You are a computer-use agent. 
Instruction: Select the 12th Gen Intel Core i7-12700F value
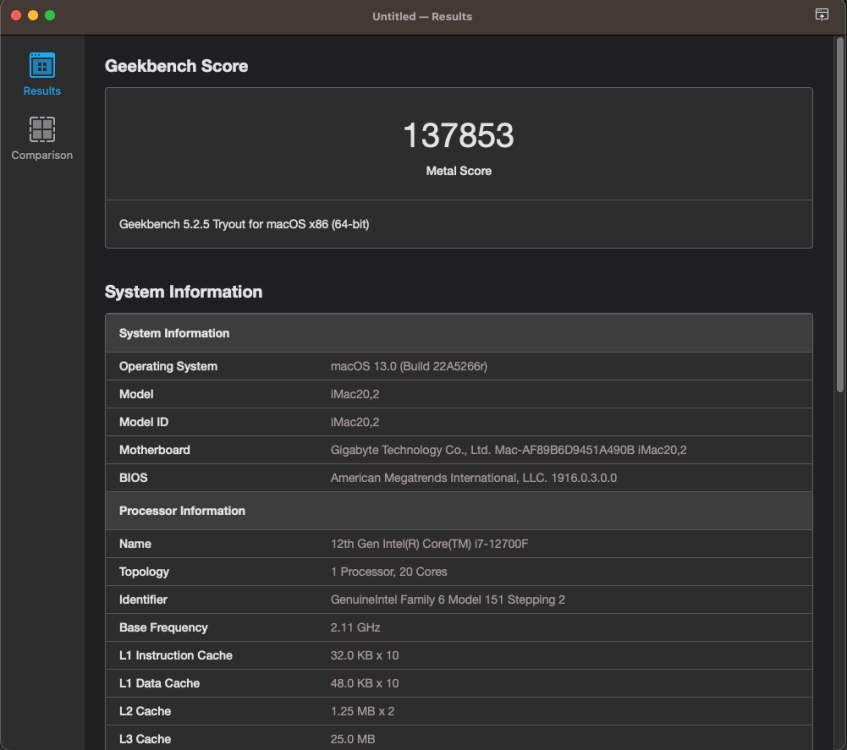[429, 544]
